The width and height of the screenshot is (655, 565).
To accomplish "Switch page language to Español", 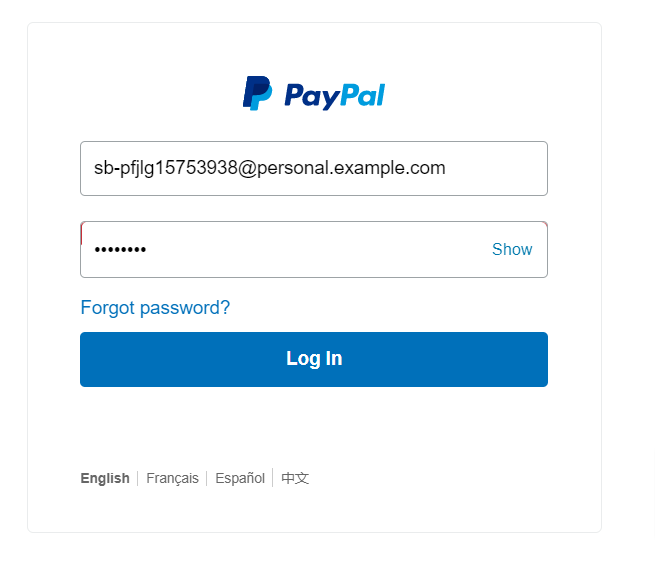I will point(240,478).
